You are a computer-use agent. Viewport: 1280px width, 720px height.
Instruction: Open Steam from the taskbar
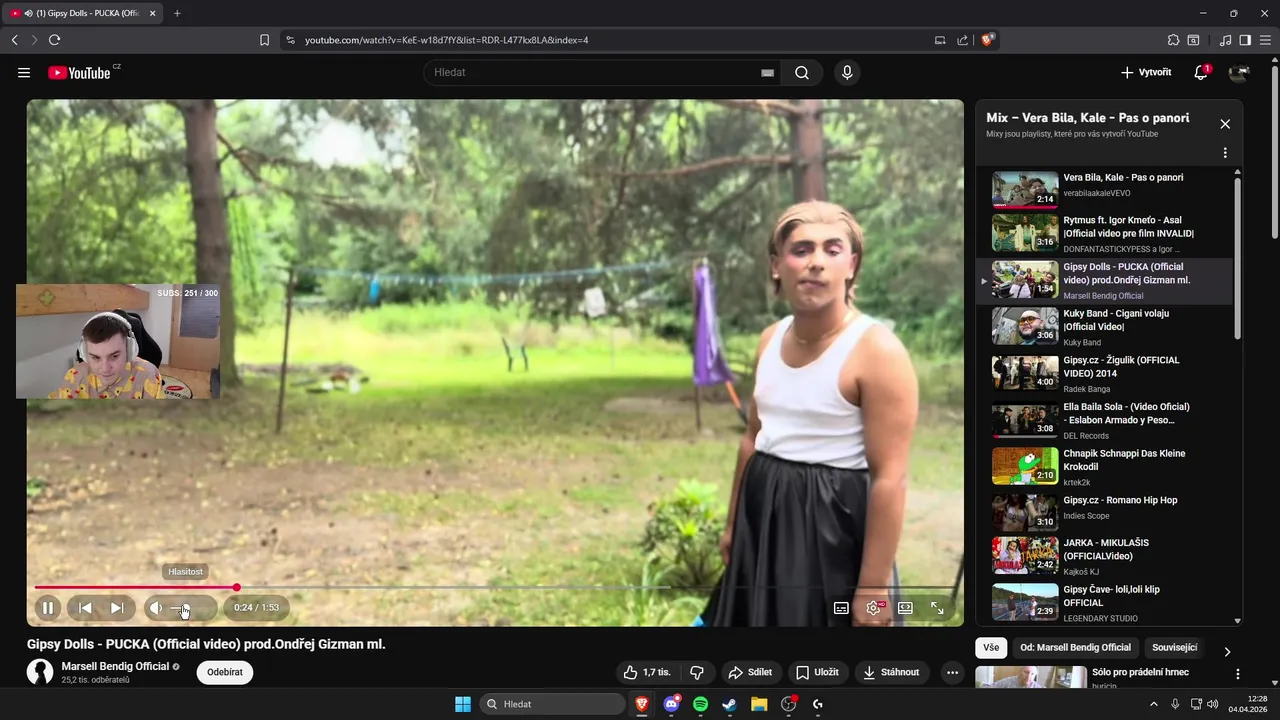729,704
